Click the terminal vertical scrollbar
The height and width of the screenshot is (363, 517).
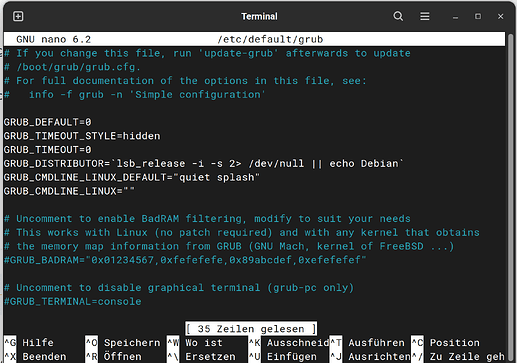coord(511,197)
